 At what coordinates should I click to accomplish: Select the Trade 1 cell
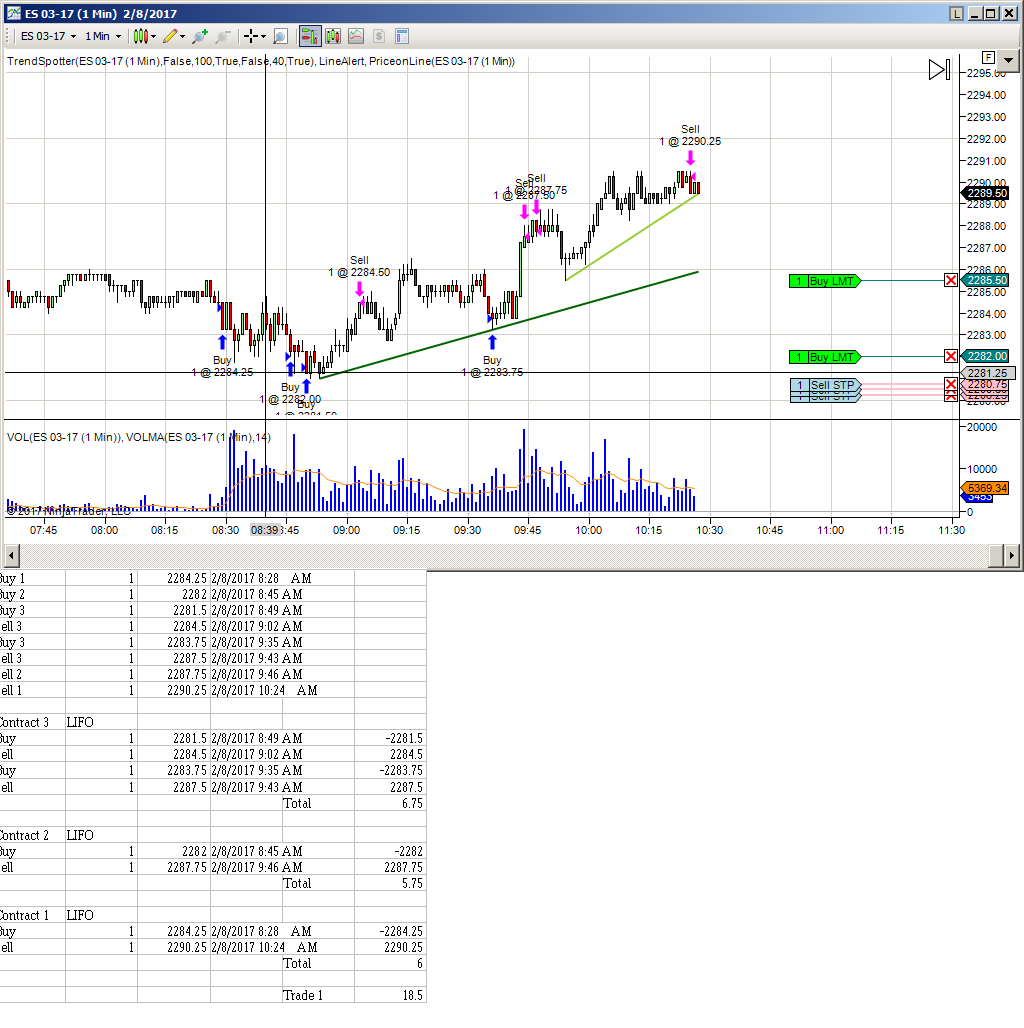click(x=319, y=995)
